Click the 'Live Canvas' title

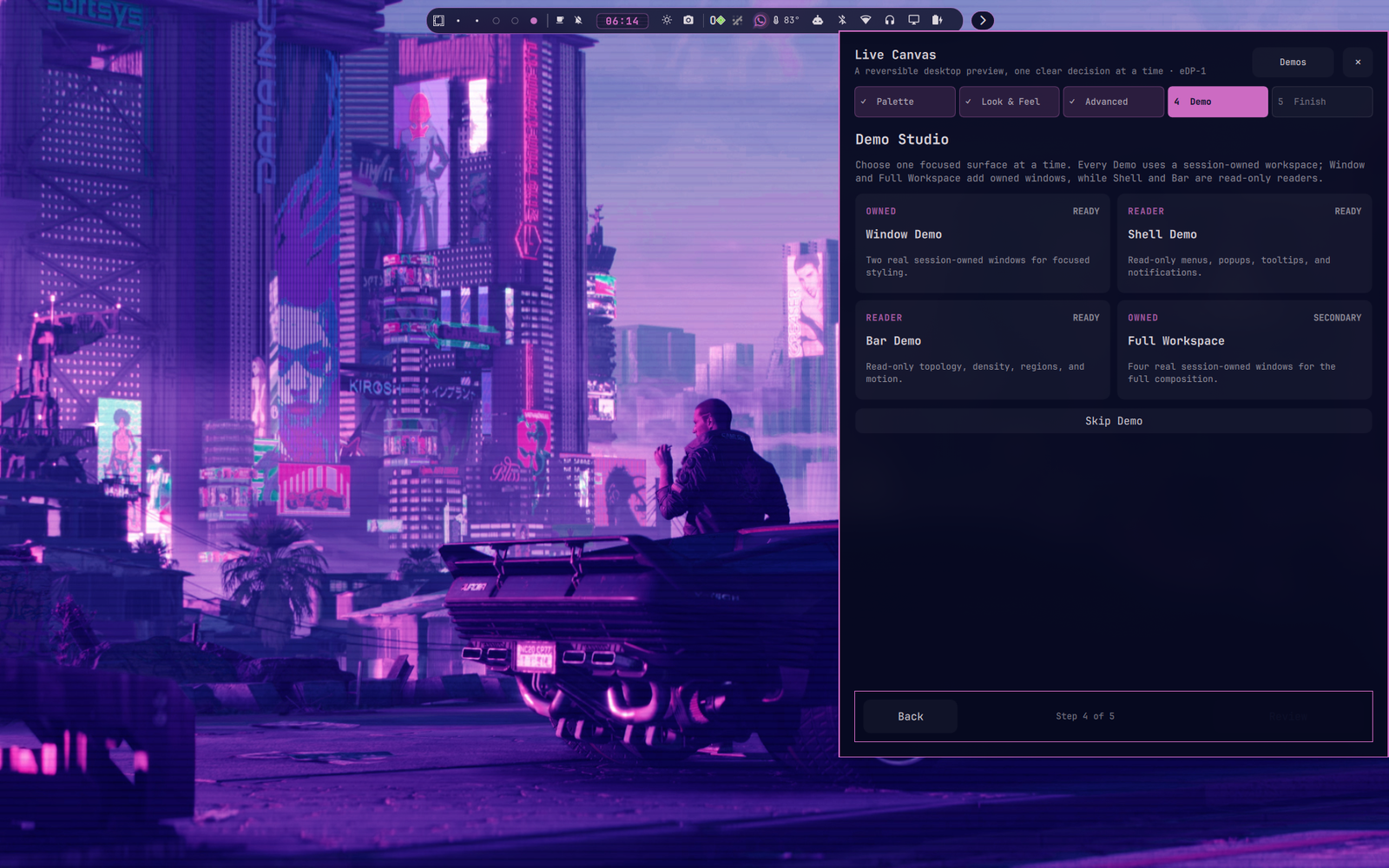(x=895, y=55)
